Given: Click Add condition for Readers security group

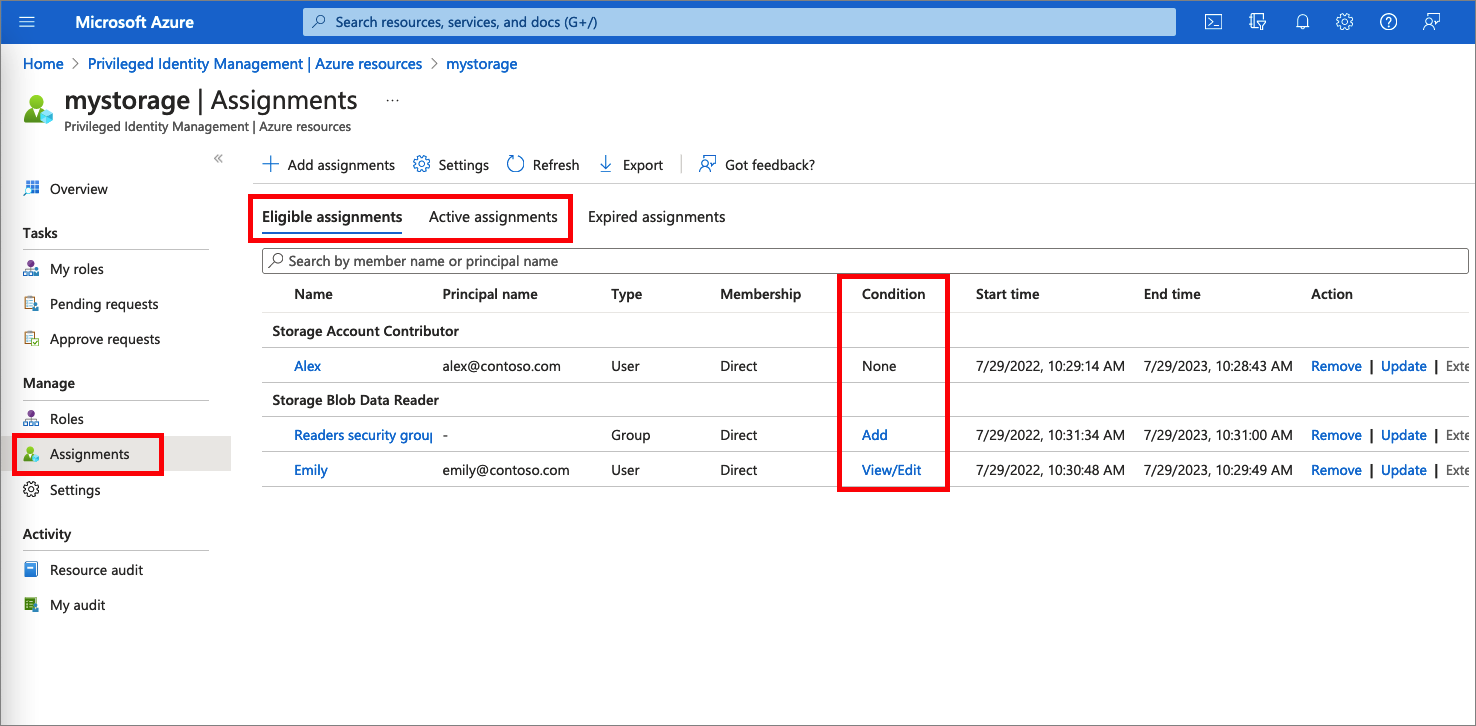Looking at the screenshot, I should [x=874, y=435].
